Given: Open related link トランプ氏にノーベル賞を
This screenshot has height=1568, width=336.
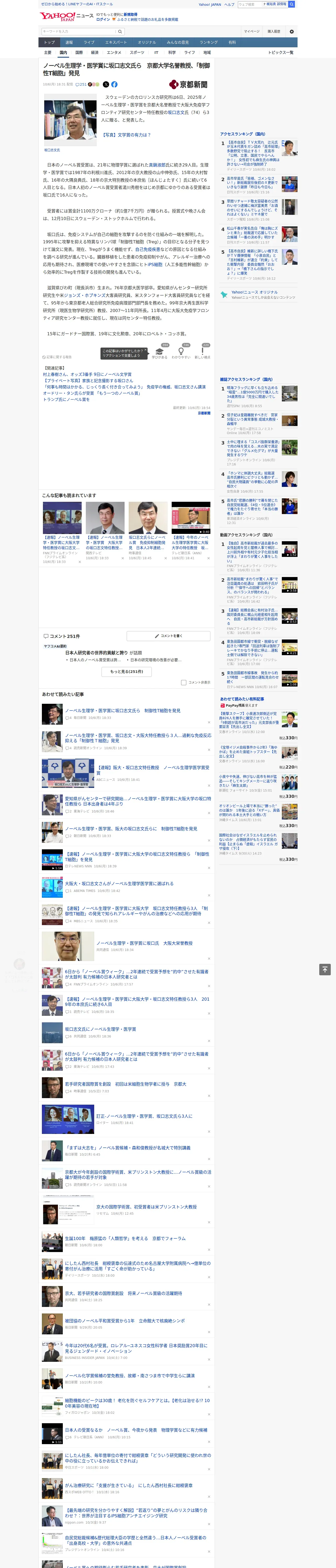Looking at the screenshot, I should [x=66, y=399].
